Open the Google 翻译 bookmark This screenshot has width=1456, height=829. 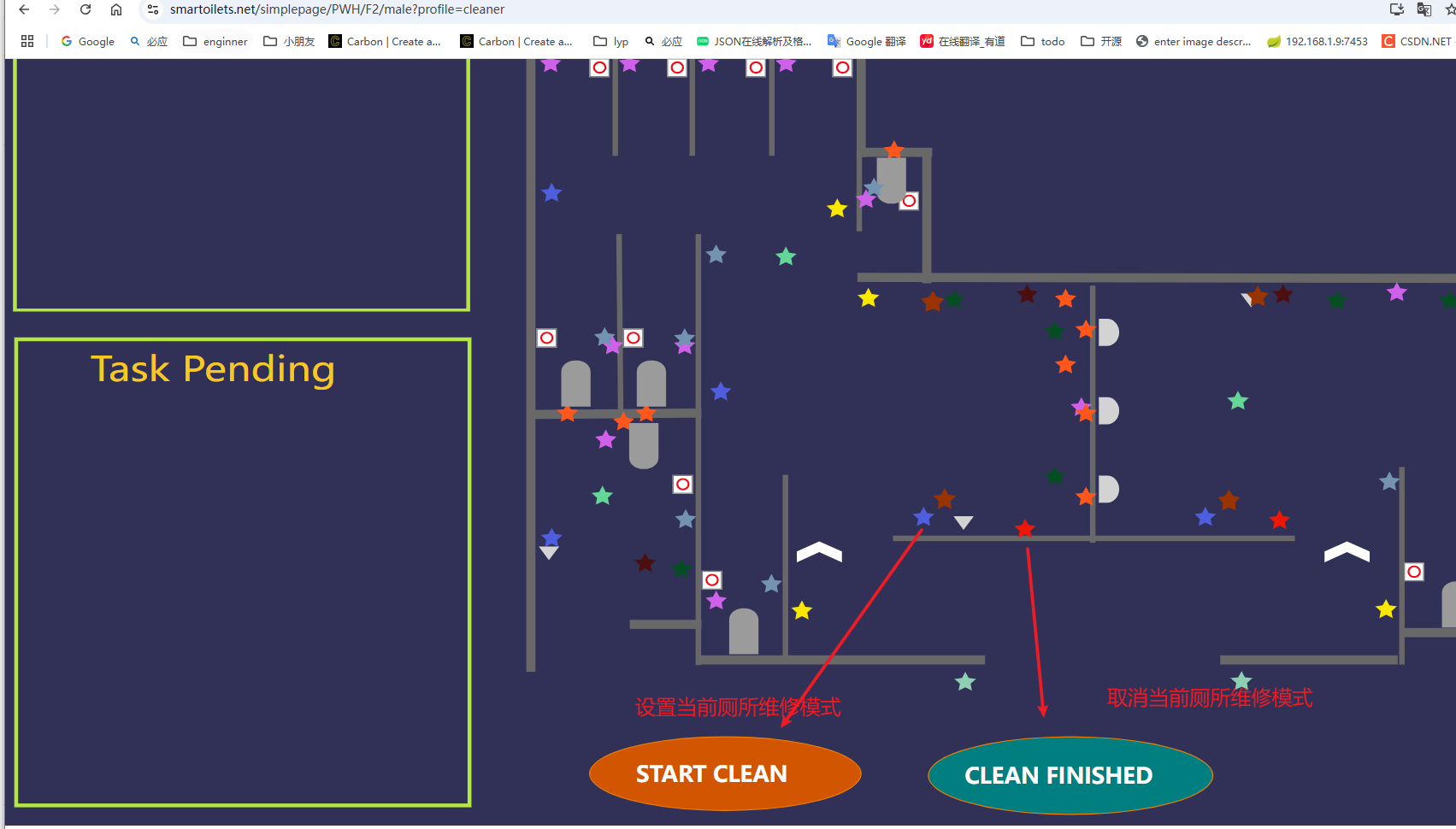tap(867, 41)
